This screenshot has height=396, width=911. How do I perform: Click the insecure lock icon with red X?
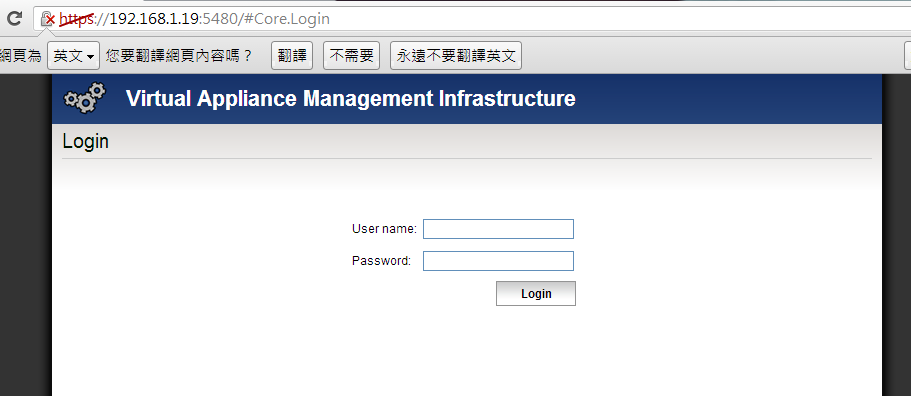click(48, 19)
